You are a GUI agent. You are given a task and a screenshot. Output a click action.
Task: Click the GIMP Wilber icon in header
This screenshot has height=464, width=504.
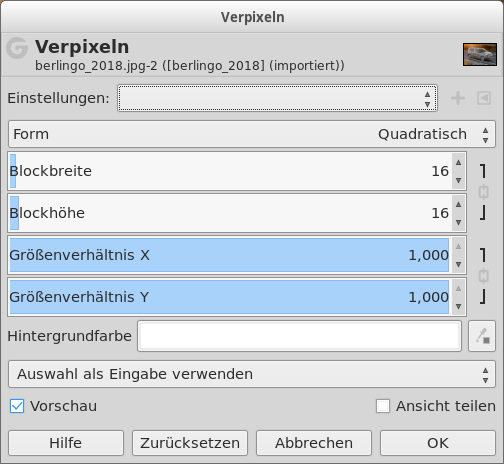click(17, 48)
